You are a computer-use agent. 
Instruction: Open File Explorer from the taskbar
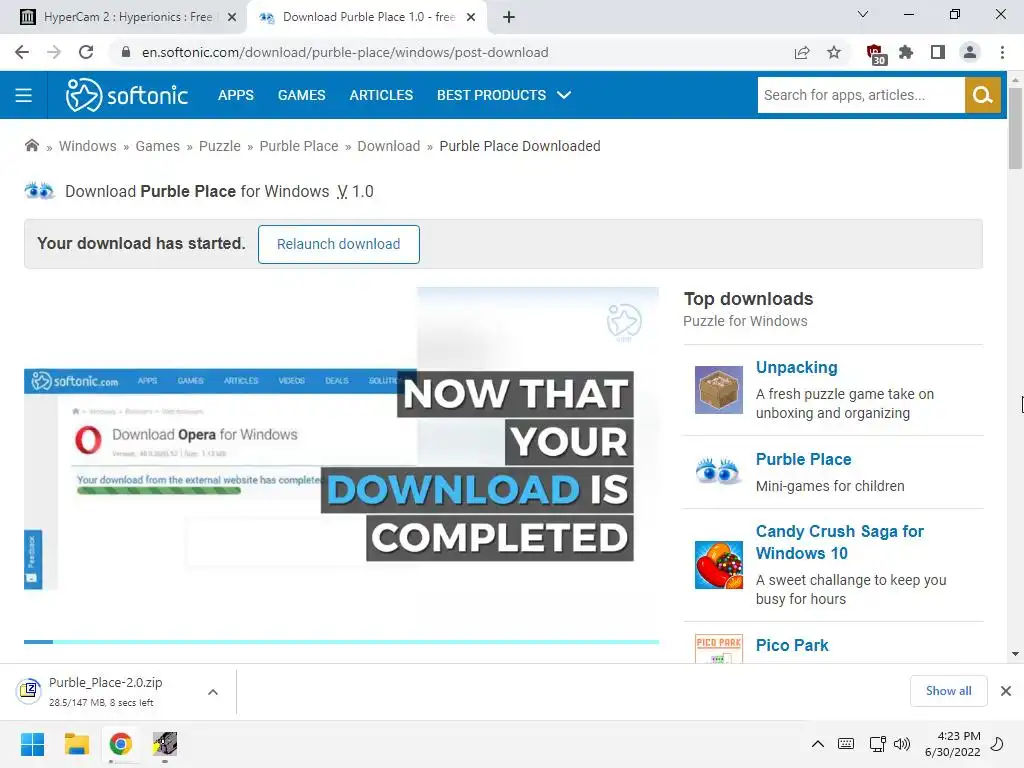76,744
